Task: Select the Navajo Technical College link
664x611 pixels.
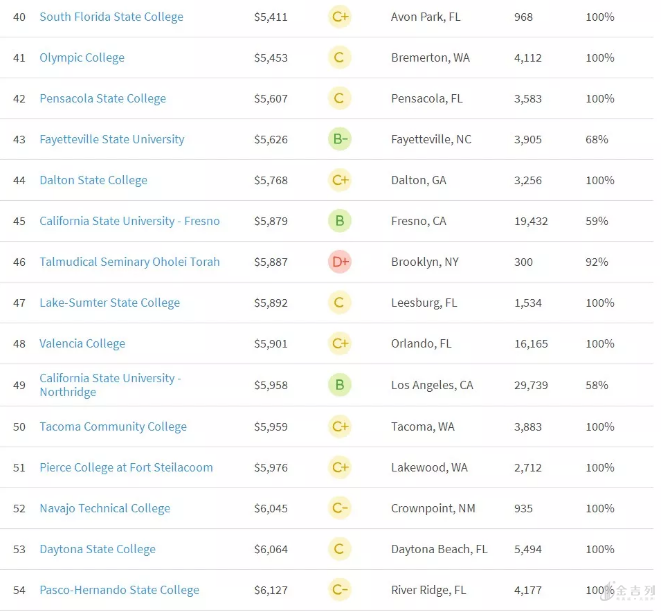Action: (x=105, y=508)
